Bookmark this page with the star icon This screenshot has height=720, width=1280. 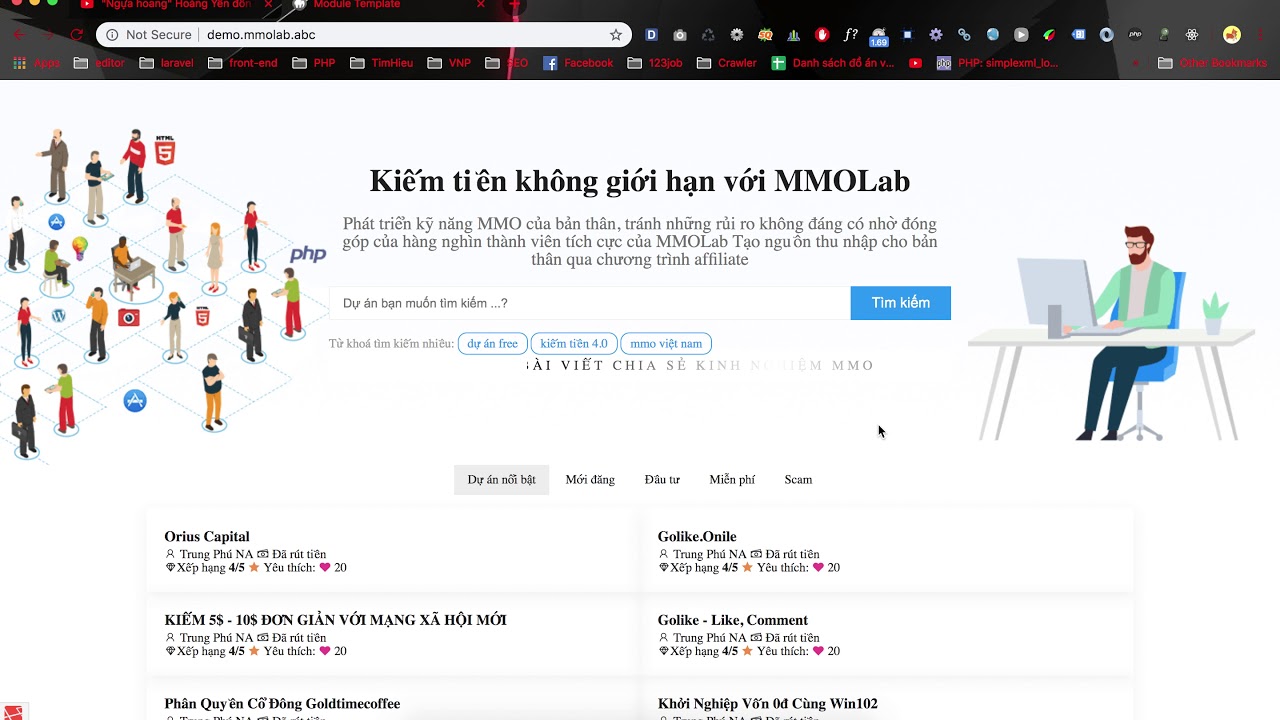coord(616,35)
